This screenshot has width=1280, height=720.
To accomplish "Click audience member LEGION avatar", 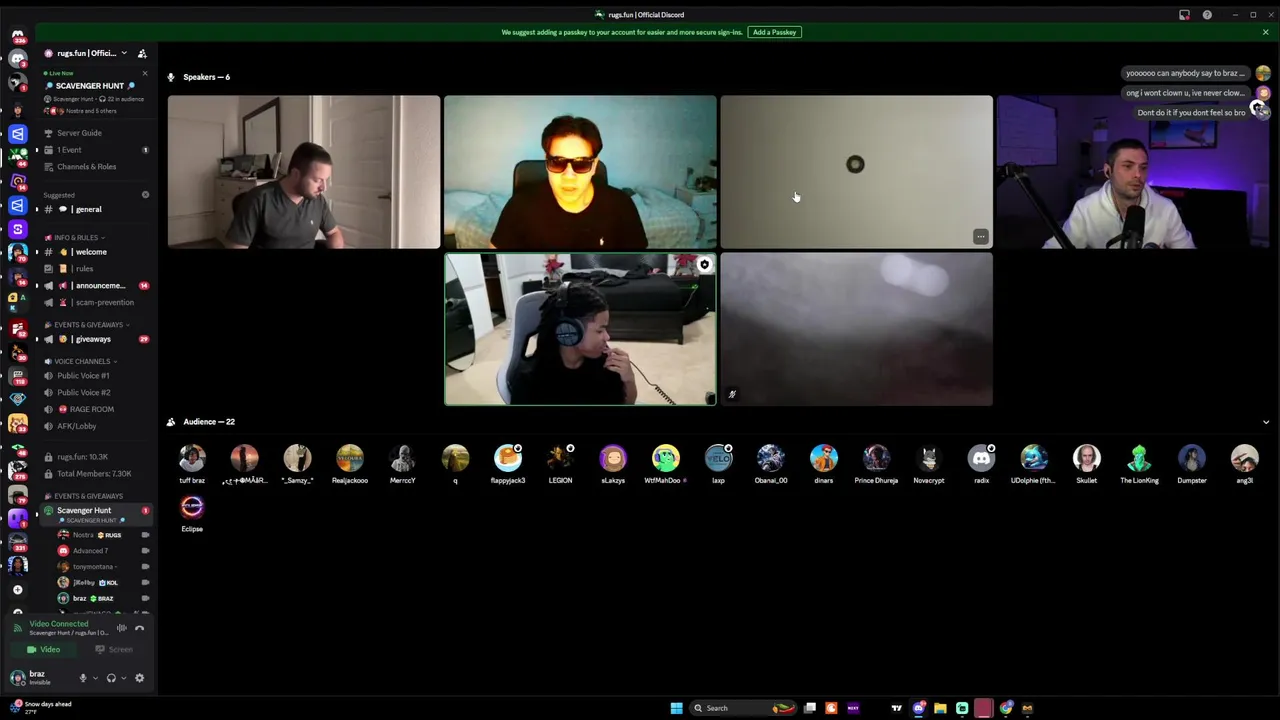I will click(560, 458).
